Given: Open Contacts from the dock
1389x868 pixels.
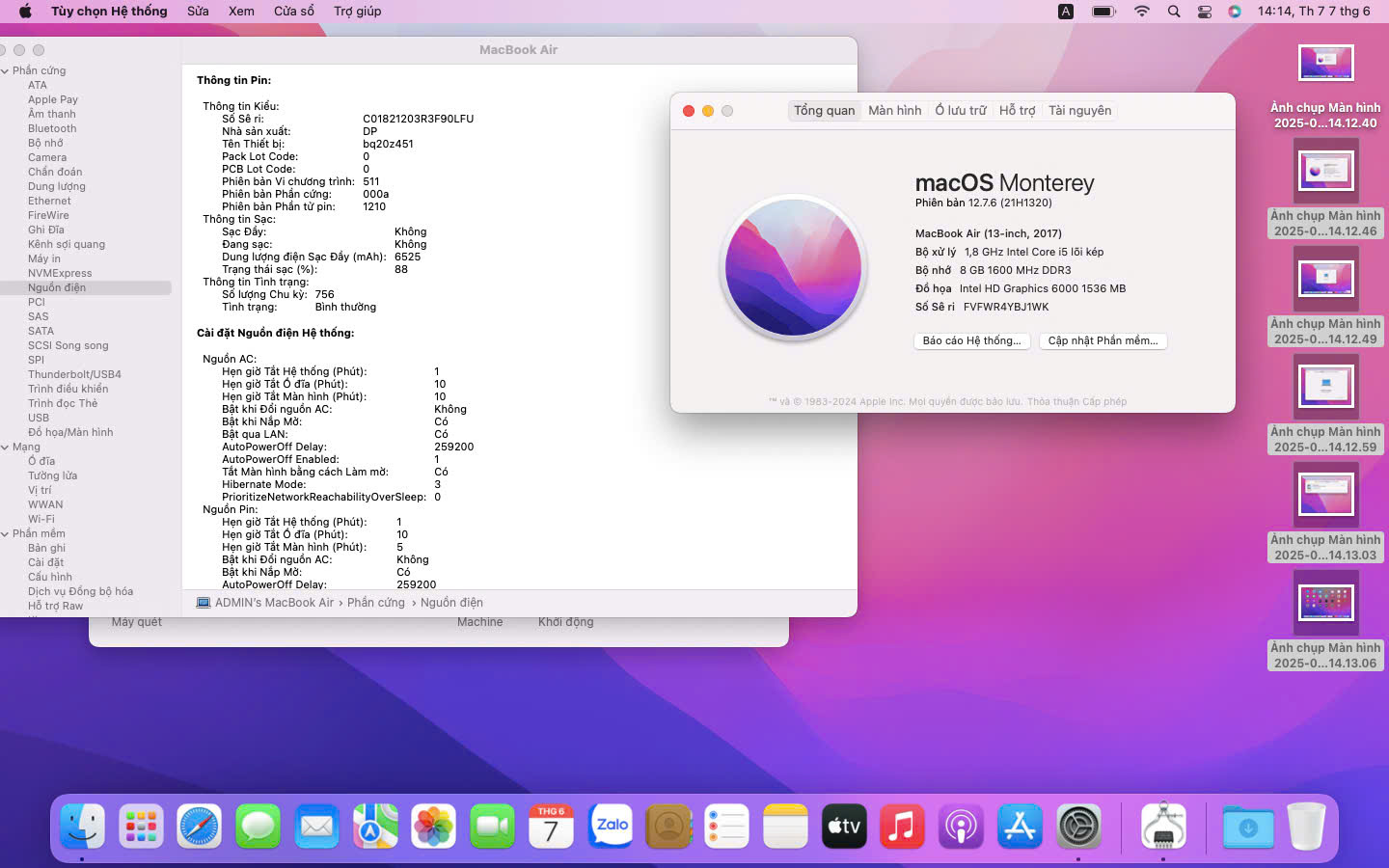Looking at the screenshot, I should pos(668,827).
